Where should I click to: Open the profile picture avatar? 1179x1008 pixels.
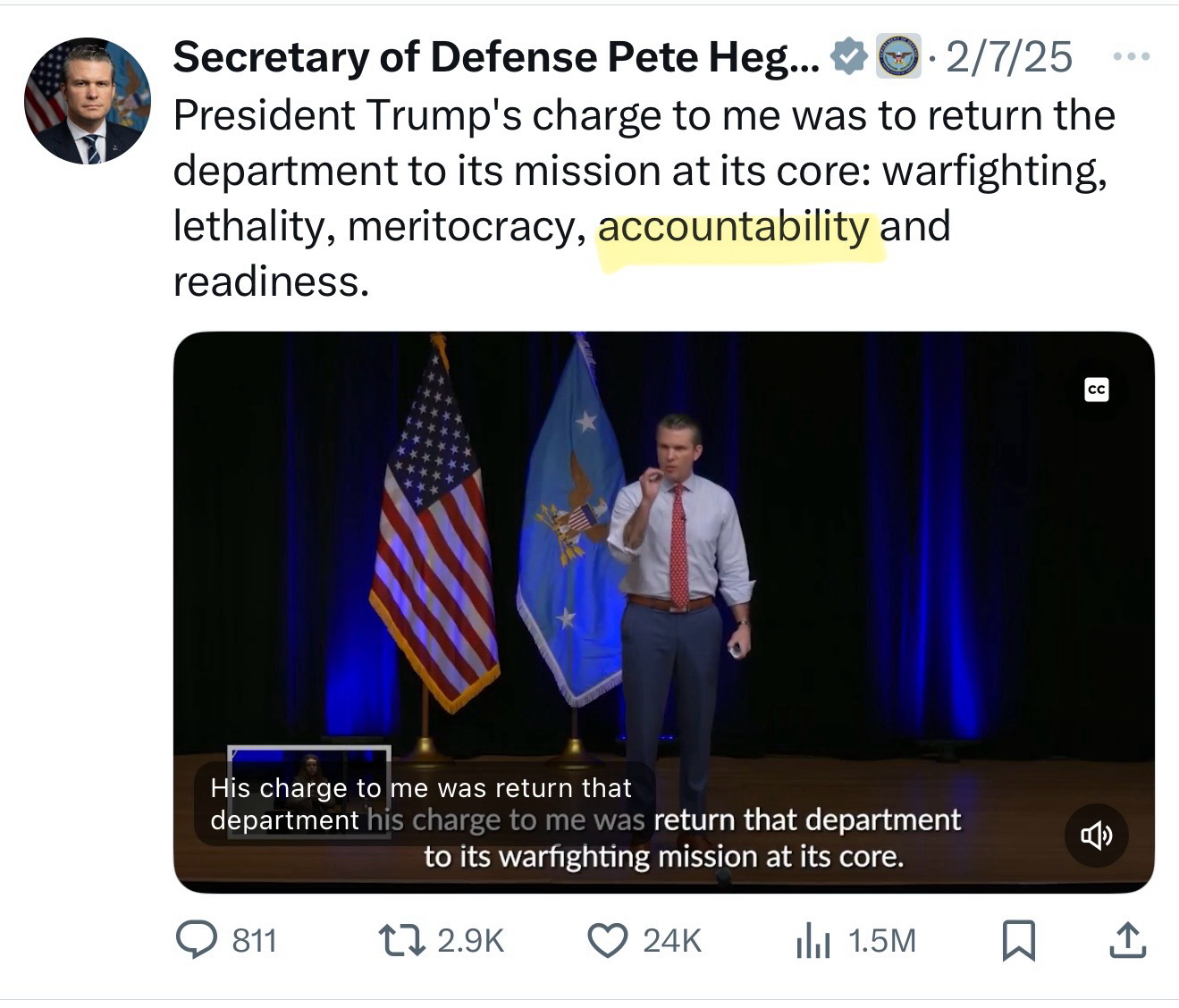click(x=88, y=101)
